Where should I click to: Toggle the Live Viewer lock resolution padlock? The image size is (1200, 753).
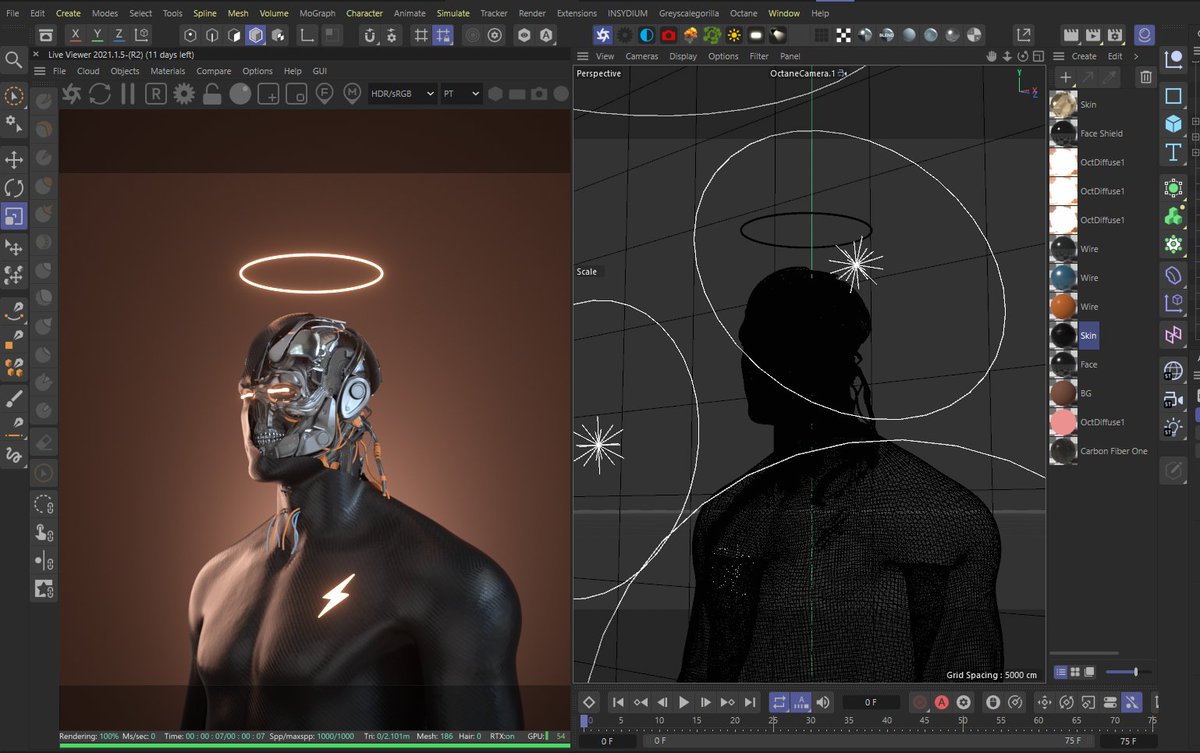click(x=212, y=94)
